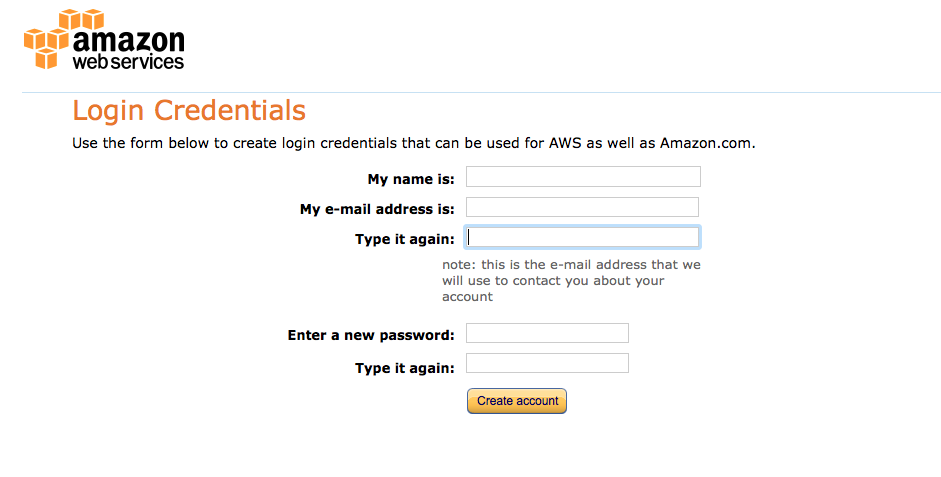Screen dimensions: 941x477
Task: Click the My e-mail address is label
Action: [377, 209]
